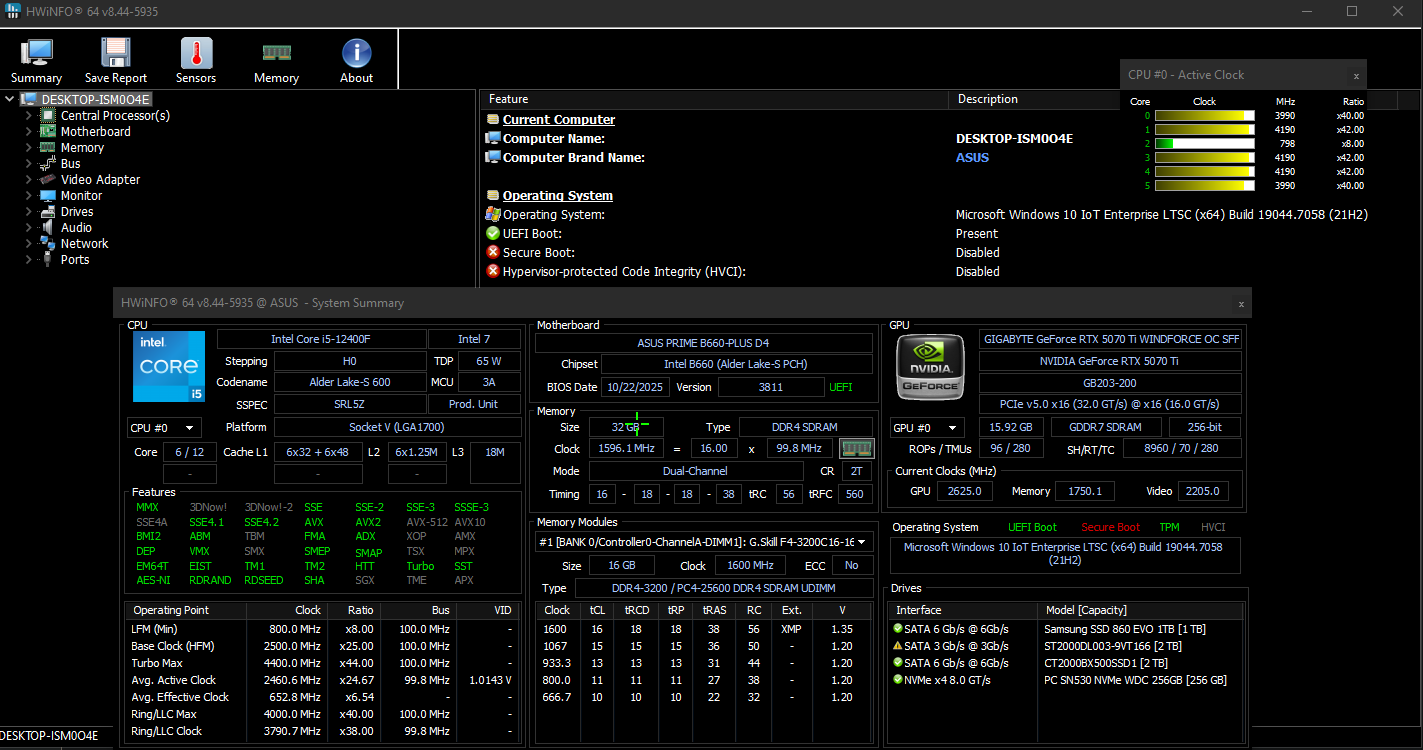Image resolution: width=1423 pixels, height=750 pixels.
Task: Click the green UEFI label beside BIOS version 3811
Action: 841,387
